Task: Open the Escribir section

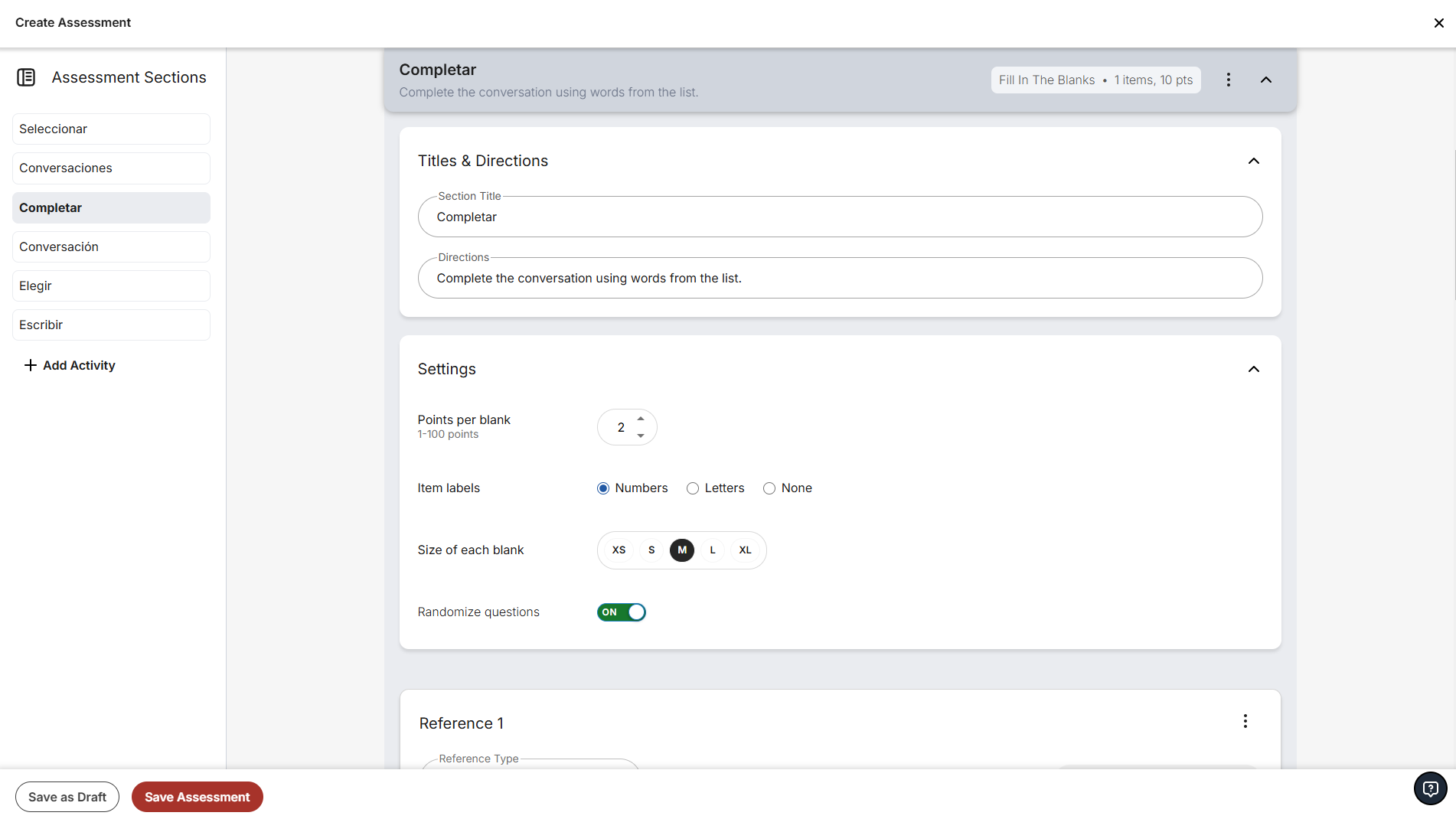Action: point(111,325)
